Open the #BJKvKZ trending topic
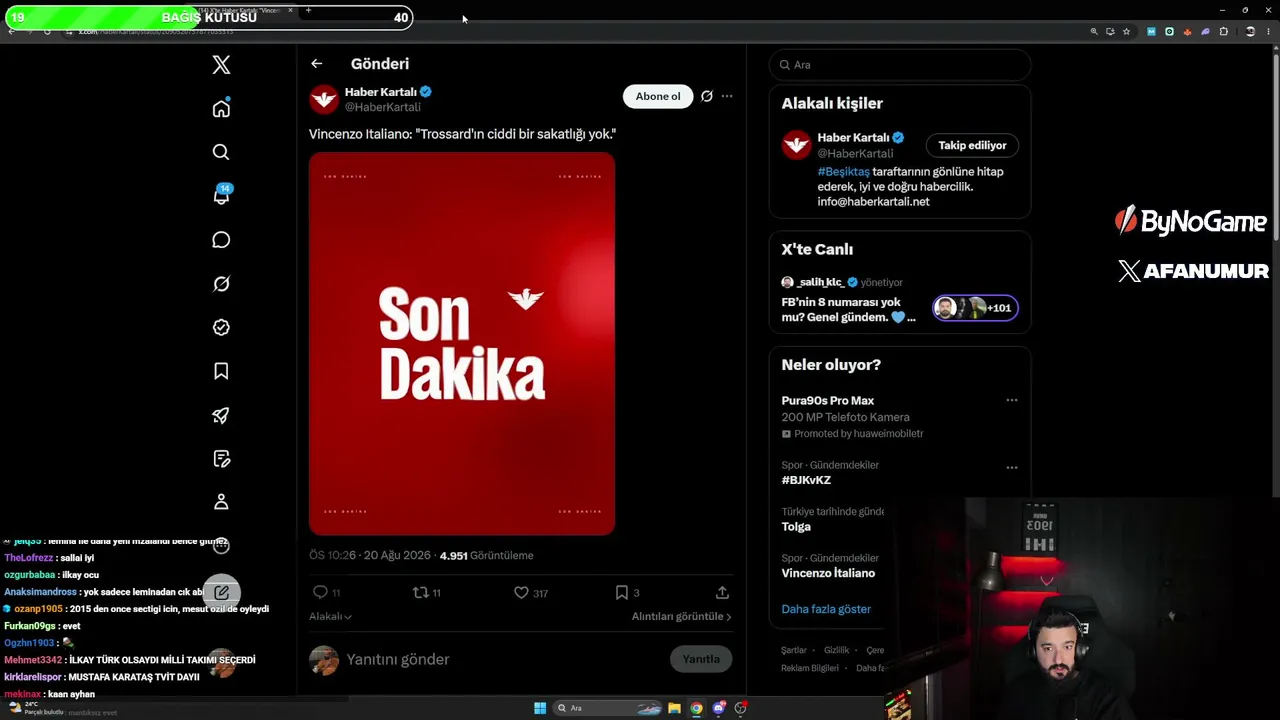1280x720 pixels. pos(806,480)
